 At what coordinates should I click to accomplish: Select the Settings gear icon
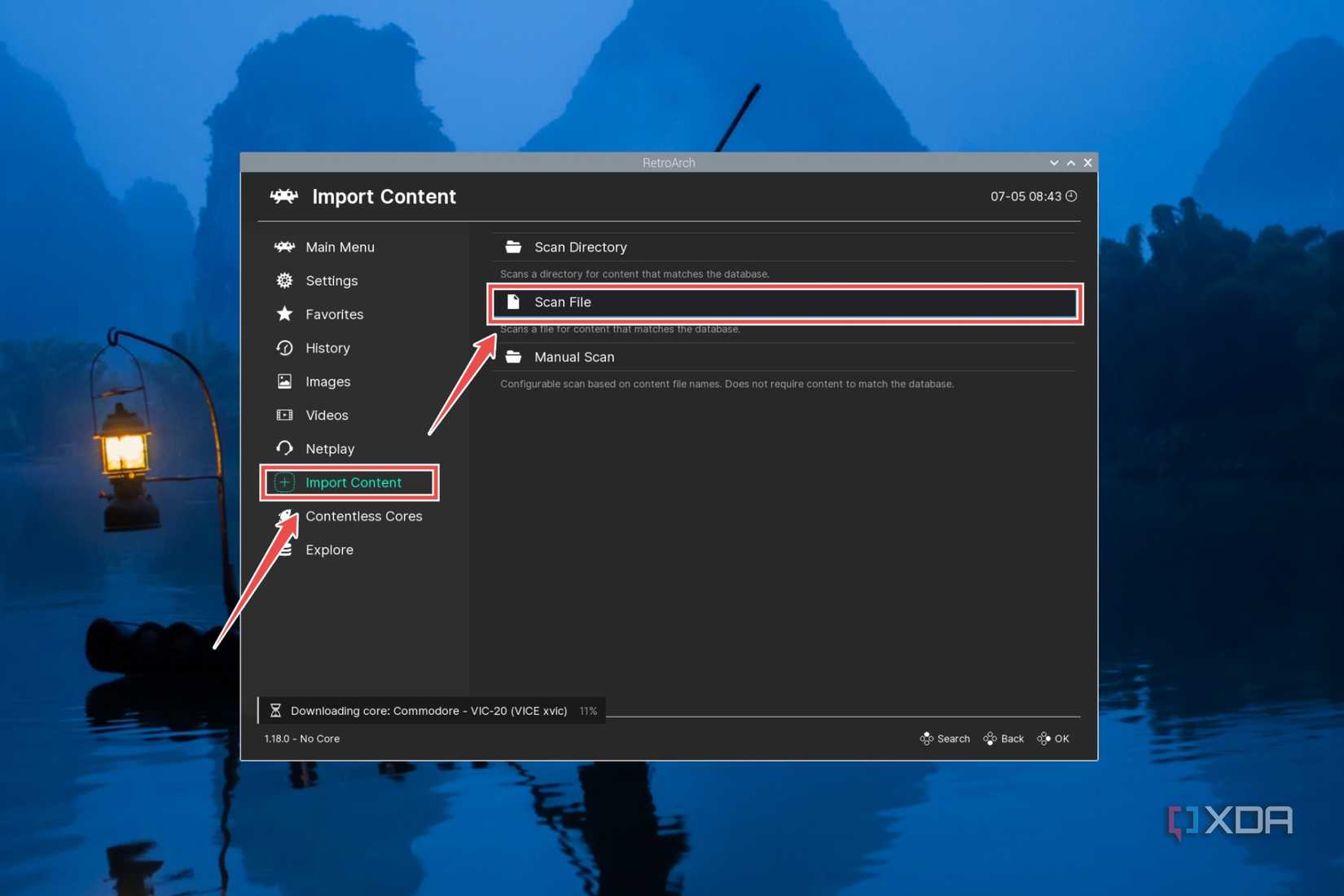click(283, 280)
